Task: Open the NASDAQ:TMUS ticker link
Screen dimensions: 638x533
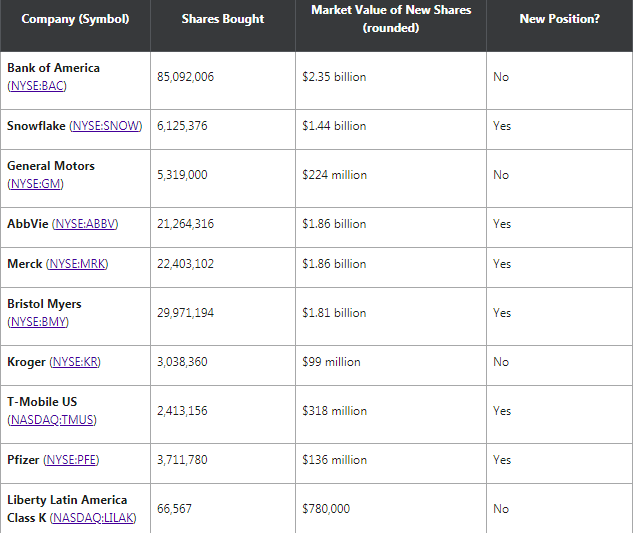Action: 52,420
